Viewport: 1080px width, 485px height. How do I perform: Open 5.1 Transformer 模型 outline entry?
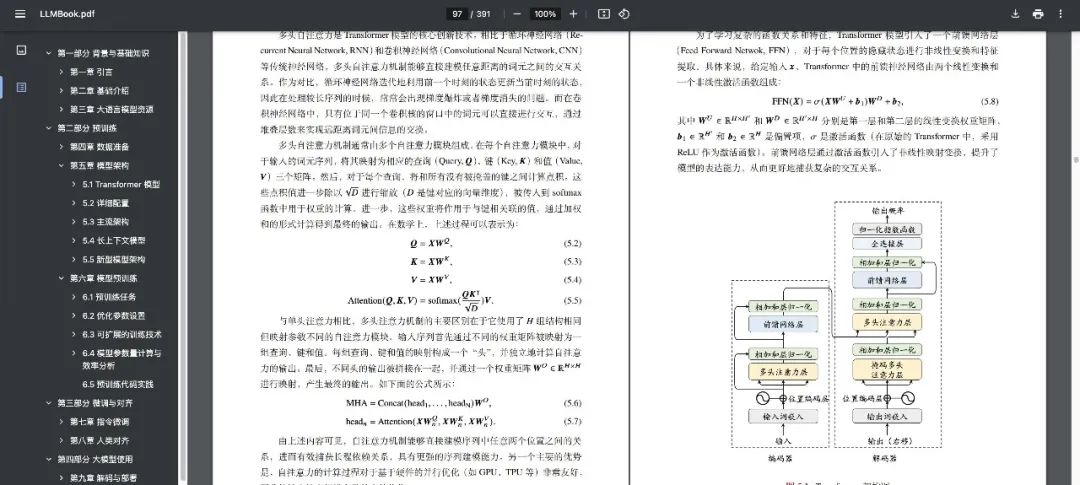click(x=121, y=185)
